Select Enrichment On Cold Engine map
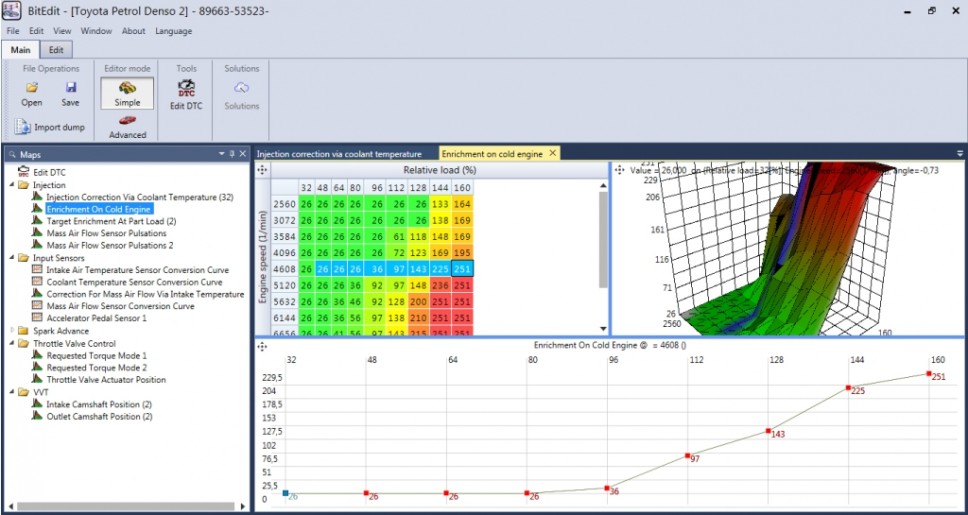The image size is (968, 515). (x=99, y=209)
